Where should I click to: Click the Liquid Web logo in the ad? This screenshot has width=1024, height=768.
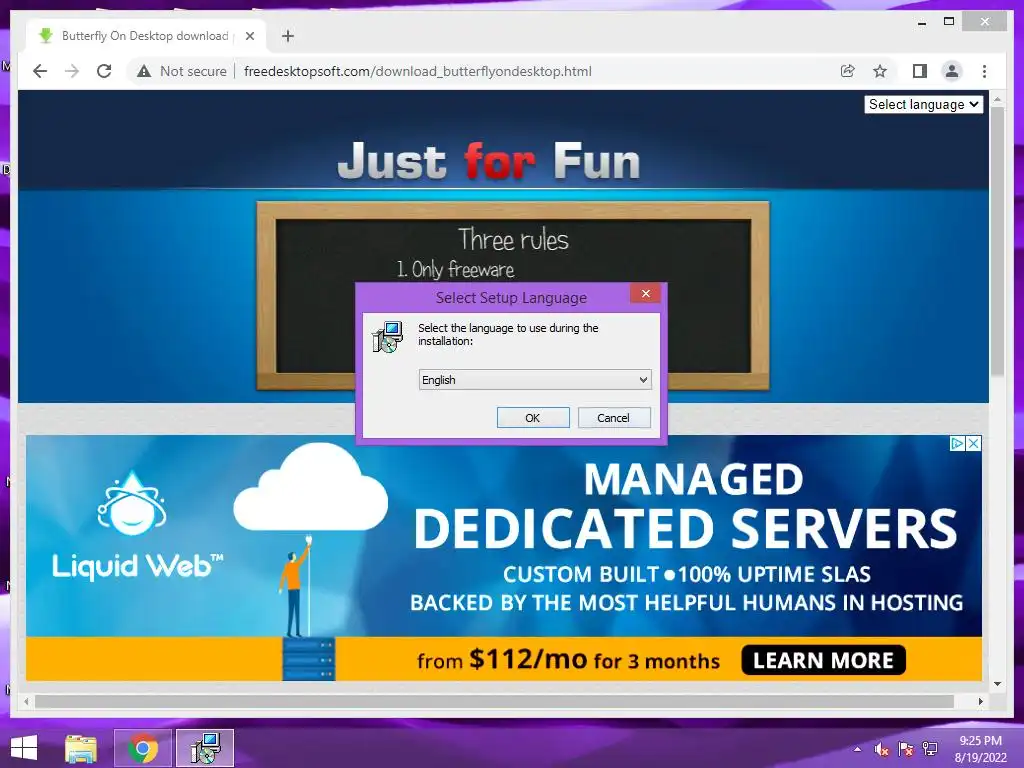click(137, 526)
